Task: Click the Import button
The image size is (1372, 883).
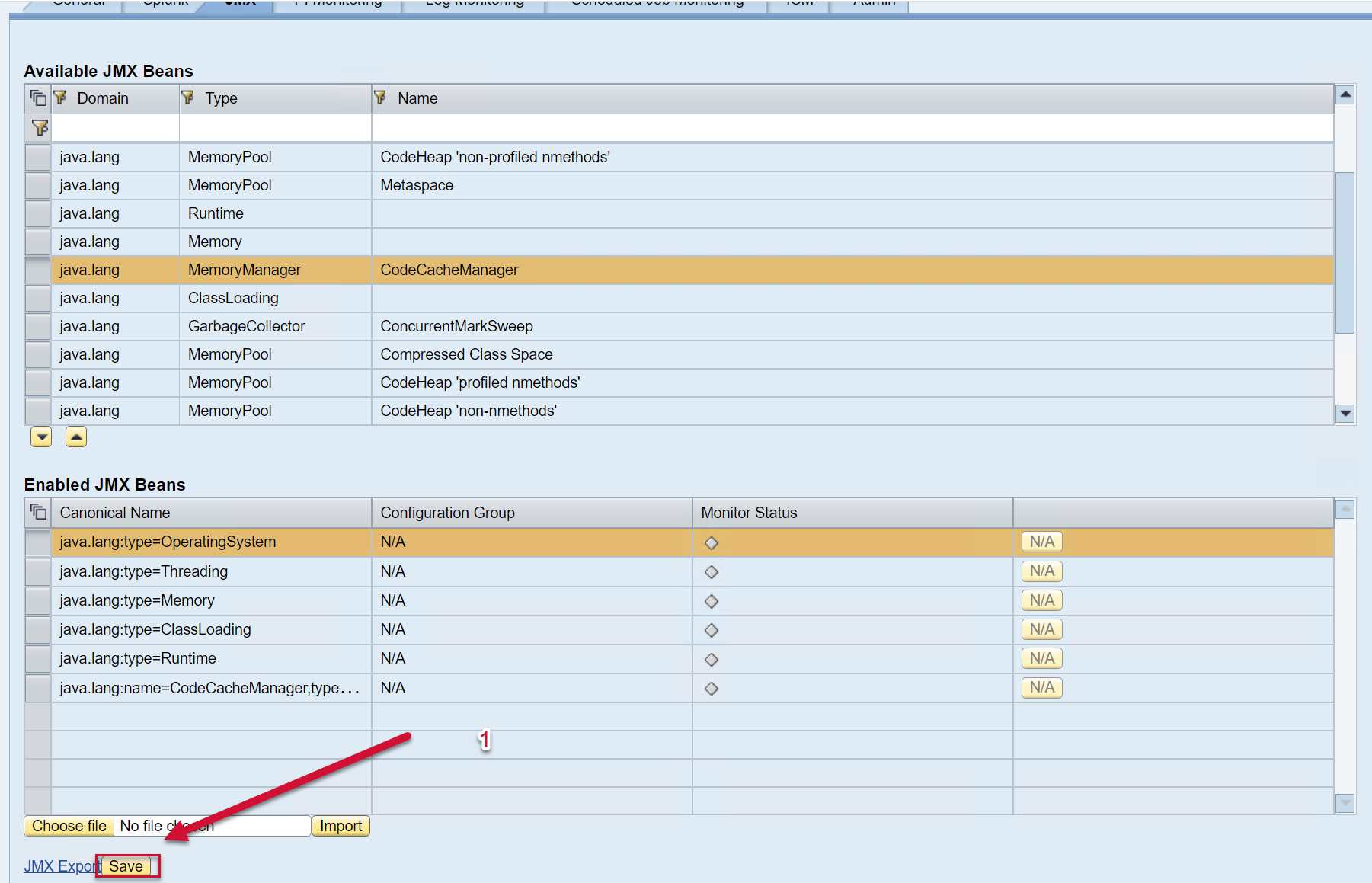Action: (341, 826)
